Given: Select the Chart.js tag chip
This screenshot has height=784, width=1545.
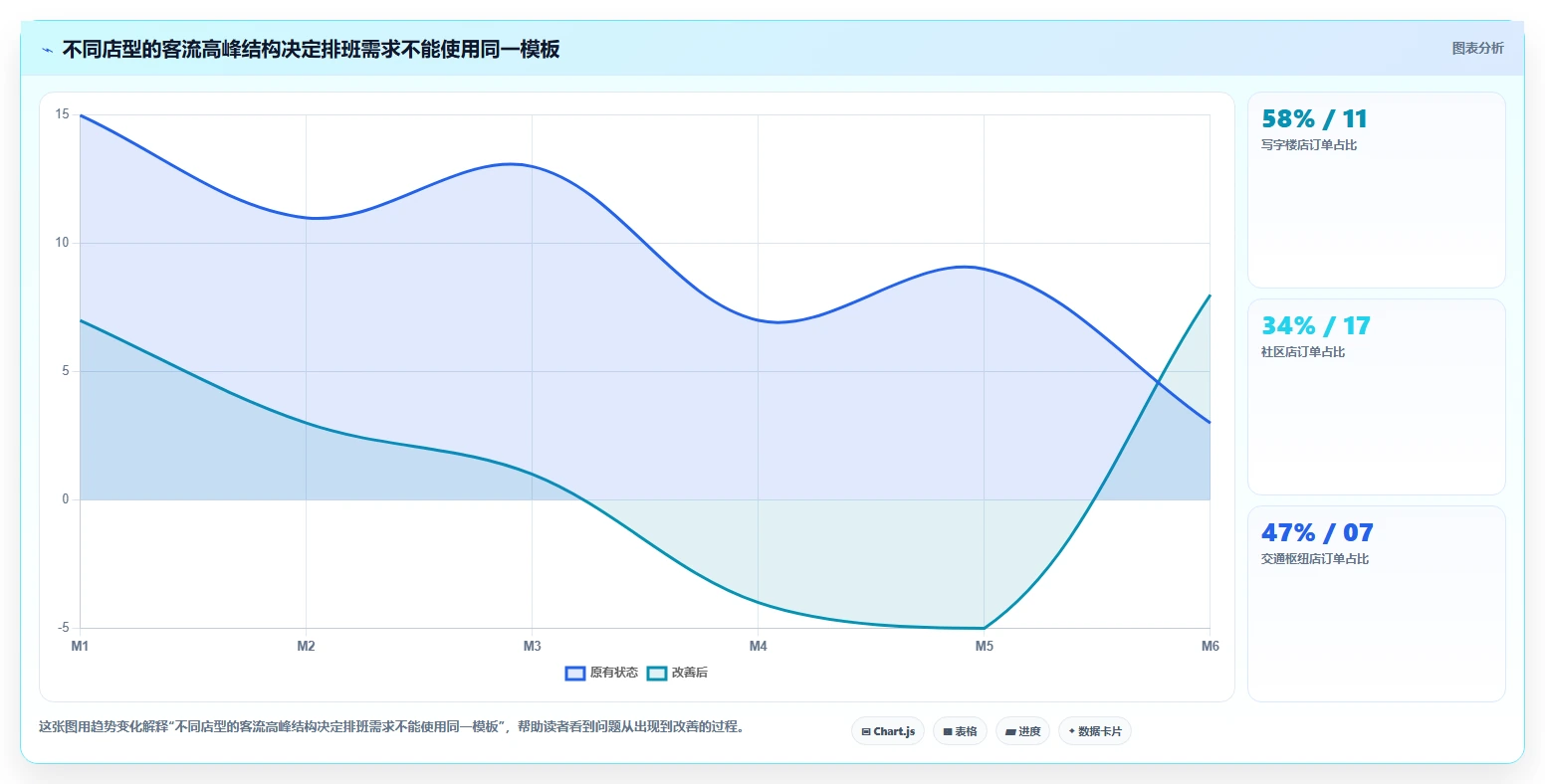Looking at the screenshot, I should pyautogui.click(x=888, y=731).
